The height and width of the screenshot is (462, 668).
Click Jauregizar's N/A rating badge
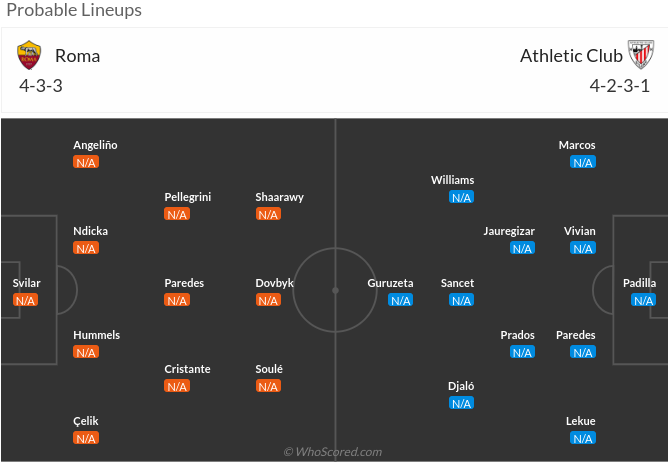point(522,248)
